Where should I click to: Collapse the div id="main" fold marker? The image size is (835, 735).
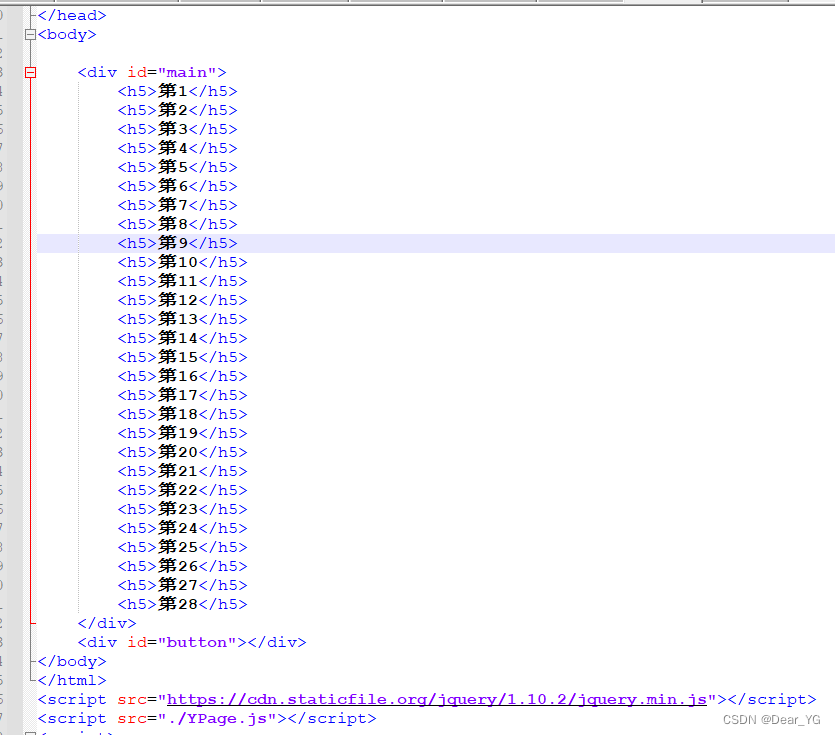pyautogui.click(x=30, y=72)
